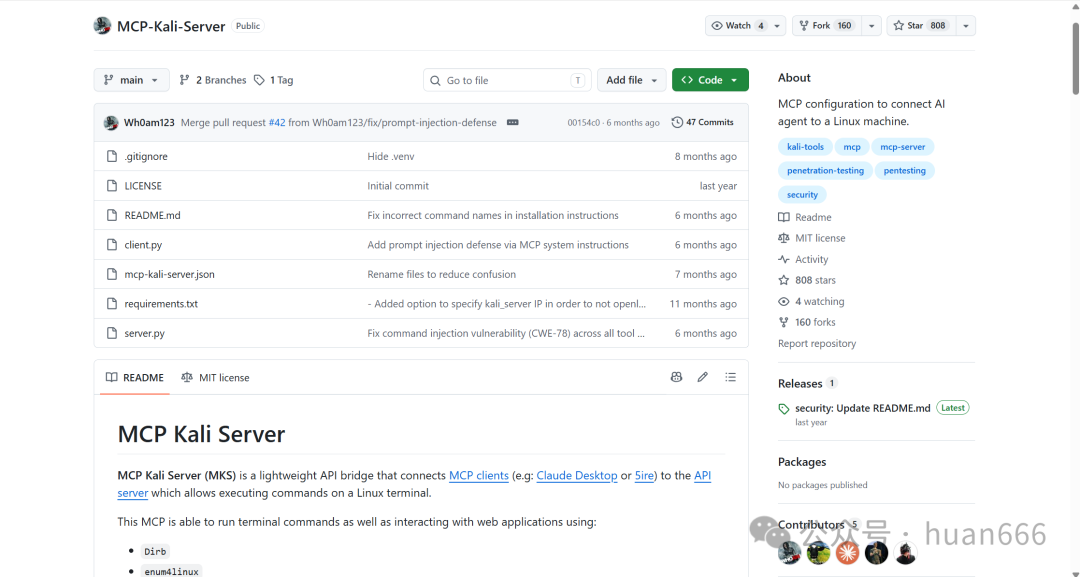The height and width of the screenshot is (577, 1080).
Task: Open README outline list icon
Action: click(730, 377)
